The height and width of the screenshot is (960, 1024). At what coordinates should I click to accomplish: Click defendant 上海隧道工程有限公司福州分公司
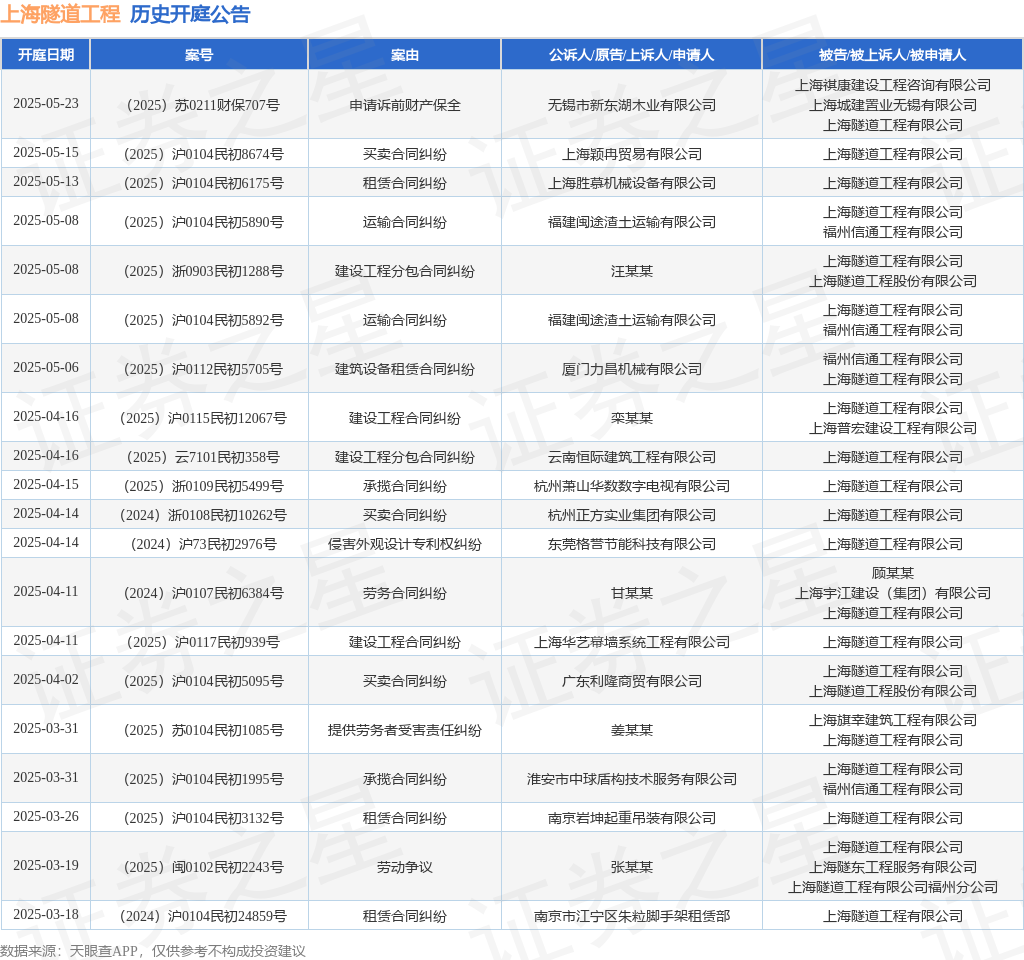(893, 887)
